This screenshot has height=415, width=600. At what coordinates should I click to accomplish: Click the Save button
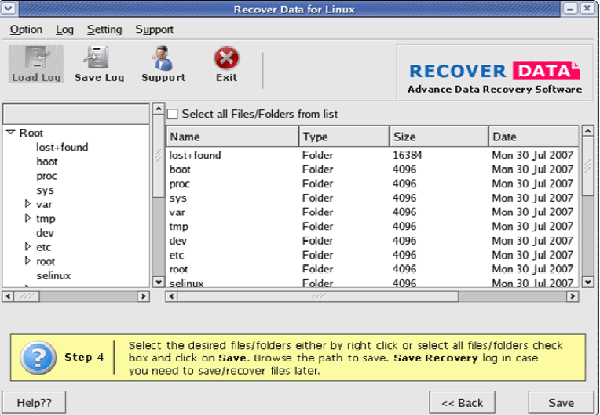click(x=561, y=402)
